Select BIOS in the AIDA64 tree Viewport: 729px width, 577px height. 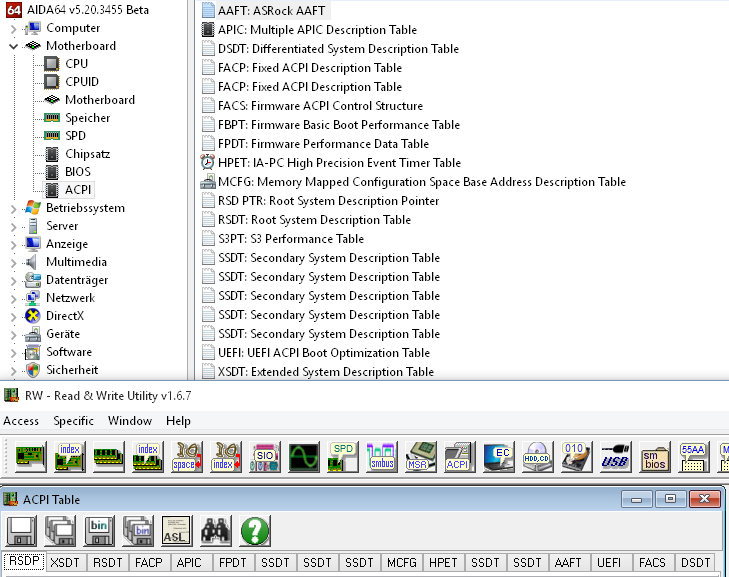coord(78,172)
